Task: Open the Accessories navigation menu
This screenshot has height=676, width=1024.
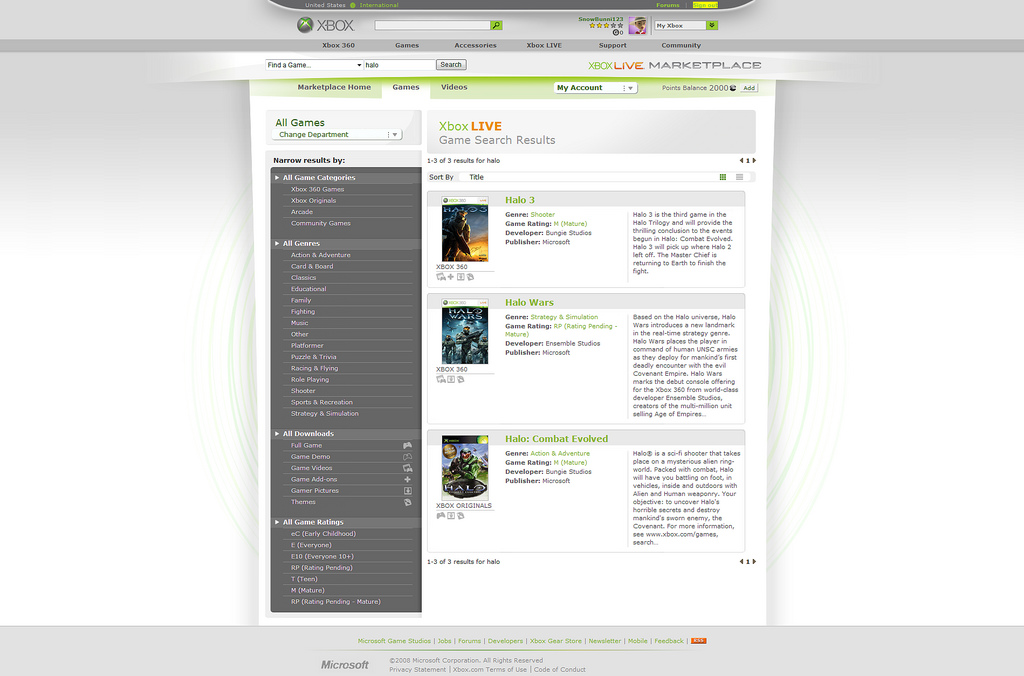Action: coord(475,46)
